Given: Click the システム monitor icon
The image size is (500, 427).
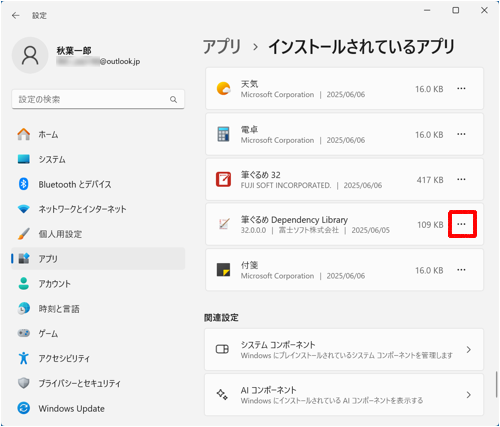Looking at the screenshot, I should pos(24,159).
